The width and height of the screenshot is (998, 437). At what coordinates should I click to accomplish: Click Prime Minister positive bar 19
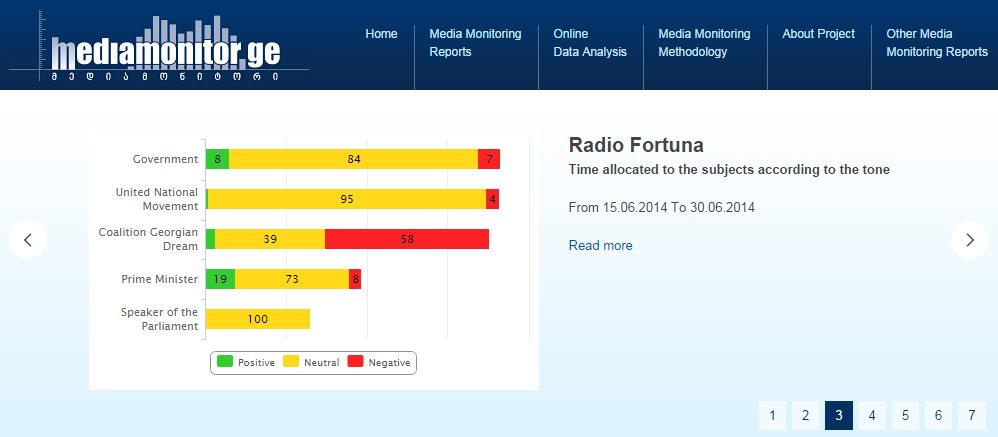coord(221,279)
